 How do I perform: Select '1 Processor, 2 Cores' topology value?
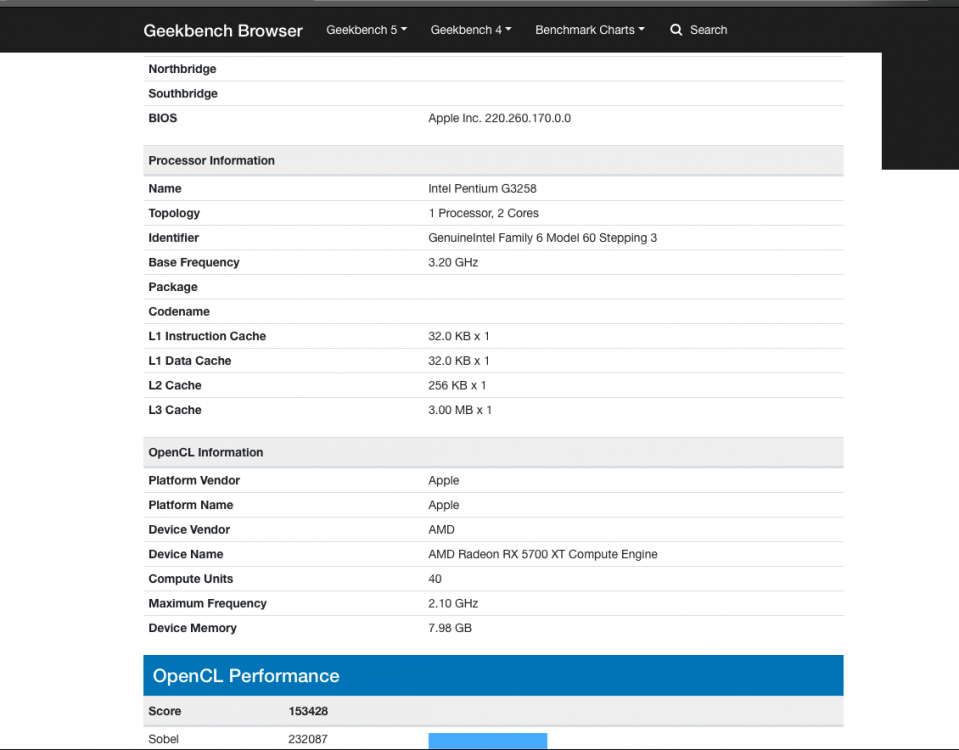[483, 213]
